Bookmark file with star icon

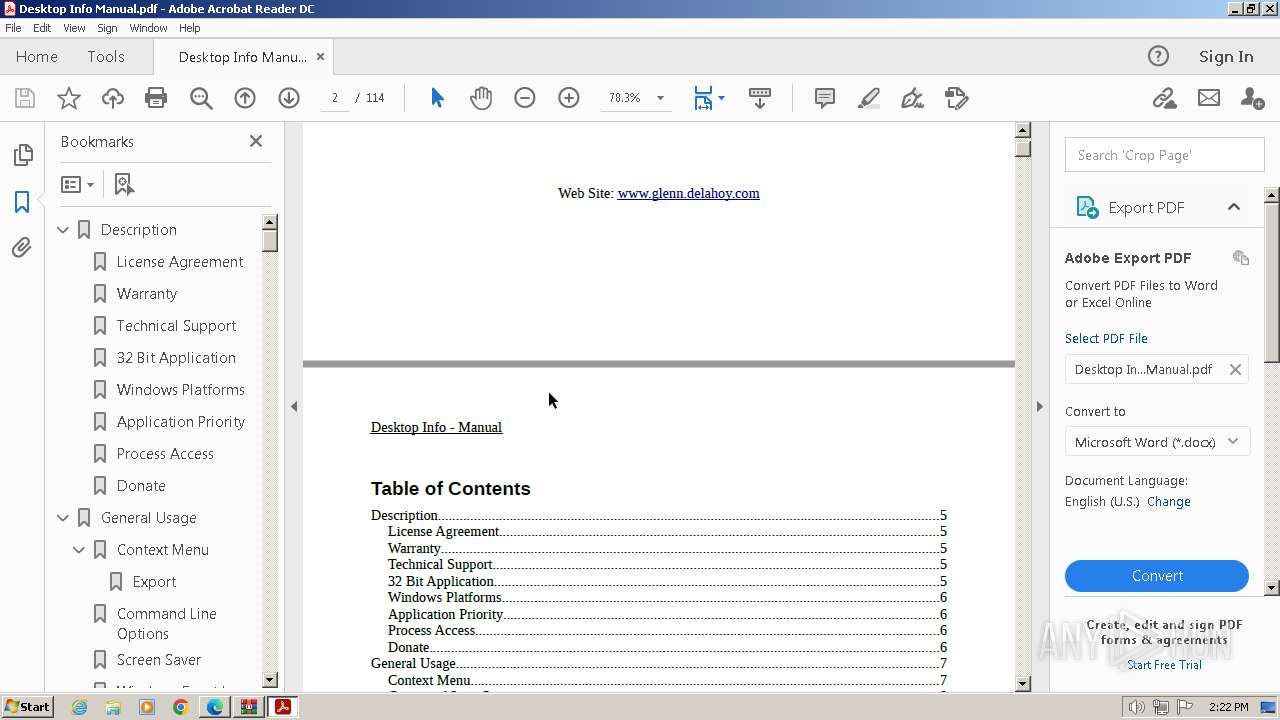[x=69, y=98]
